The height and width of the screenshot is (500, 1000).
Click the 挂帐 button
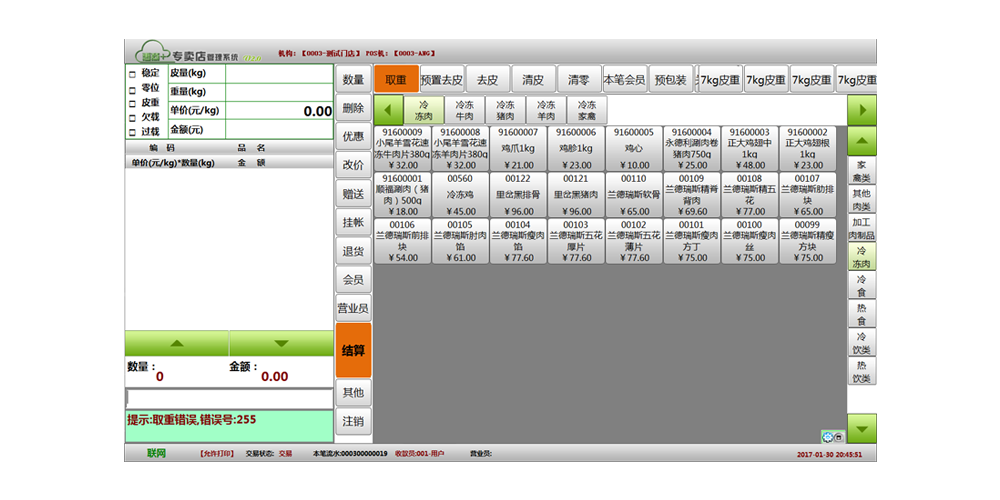(x=353, y=223)
